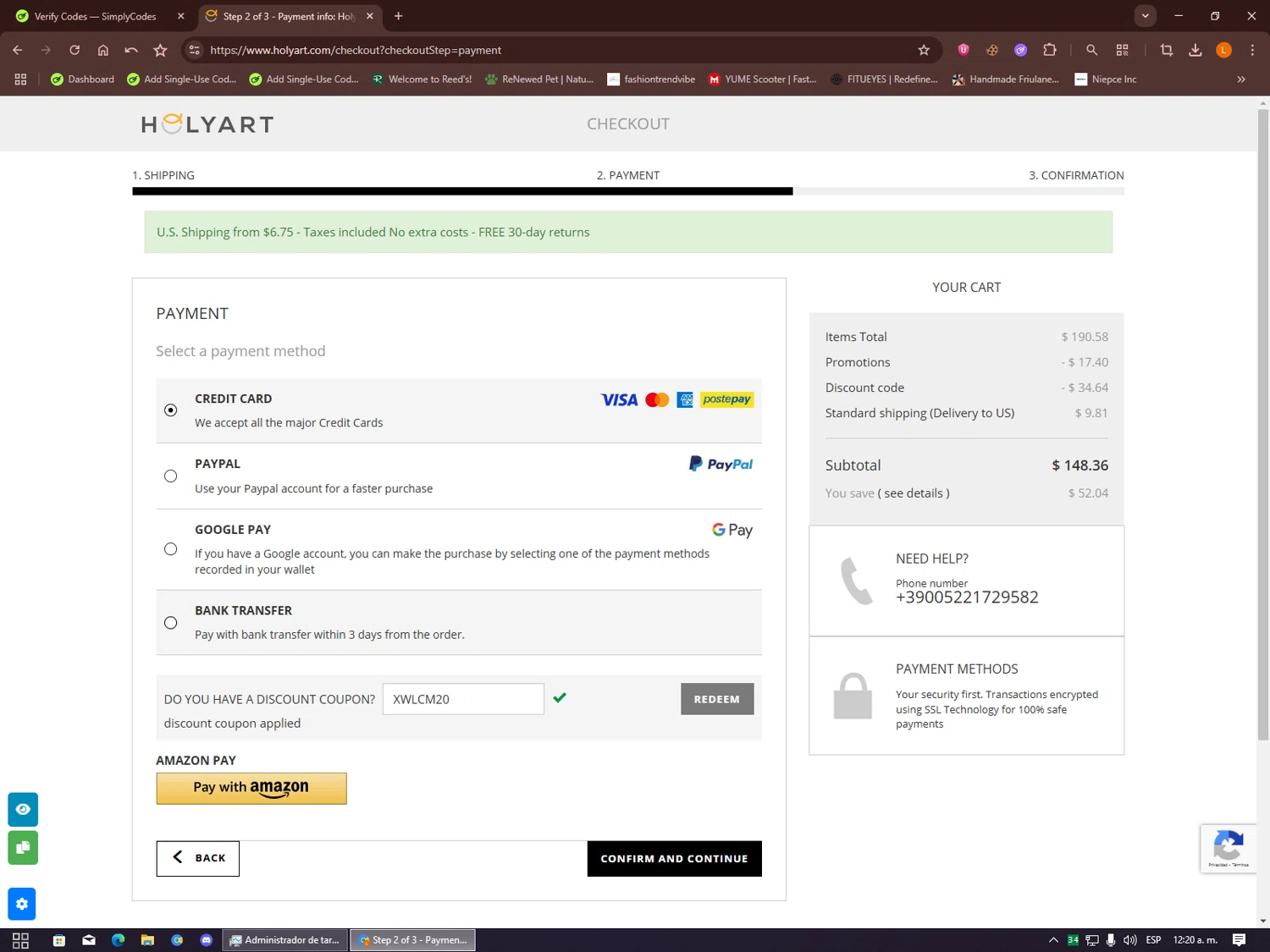Screen dimensions: 1270x952
Task: Open the see details savings link
Action: (x=914, y=493)
